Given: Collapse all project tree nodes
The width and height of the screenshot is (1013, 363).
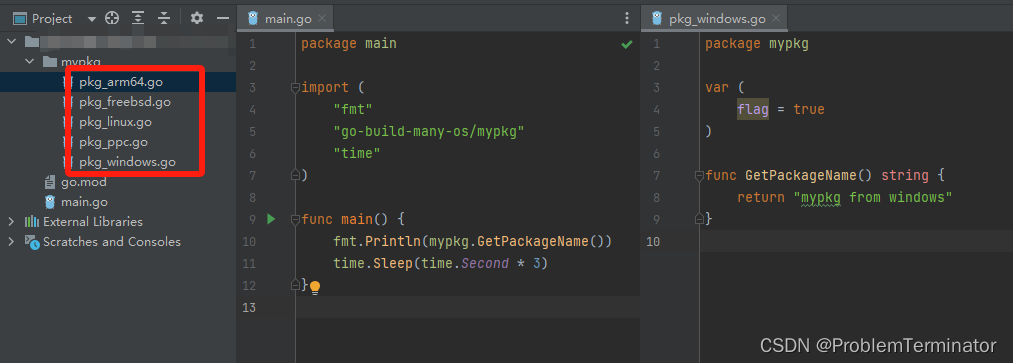Looking at the screenshot, I should tap(163, 19).
